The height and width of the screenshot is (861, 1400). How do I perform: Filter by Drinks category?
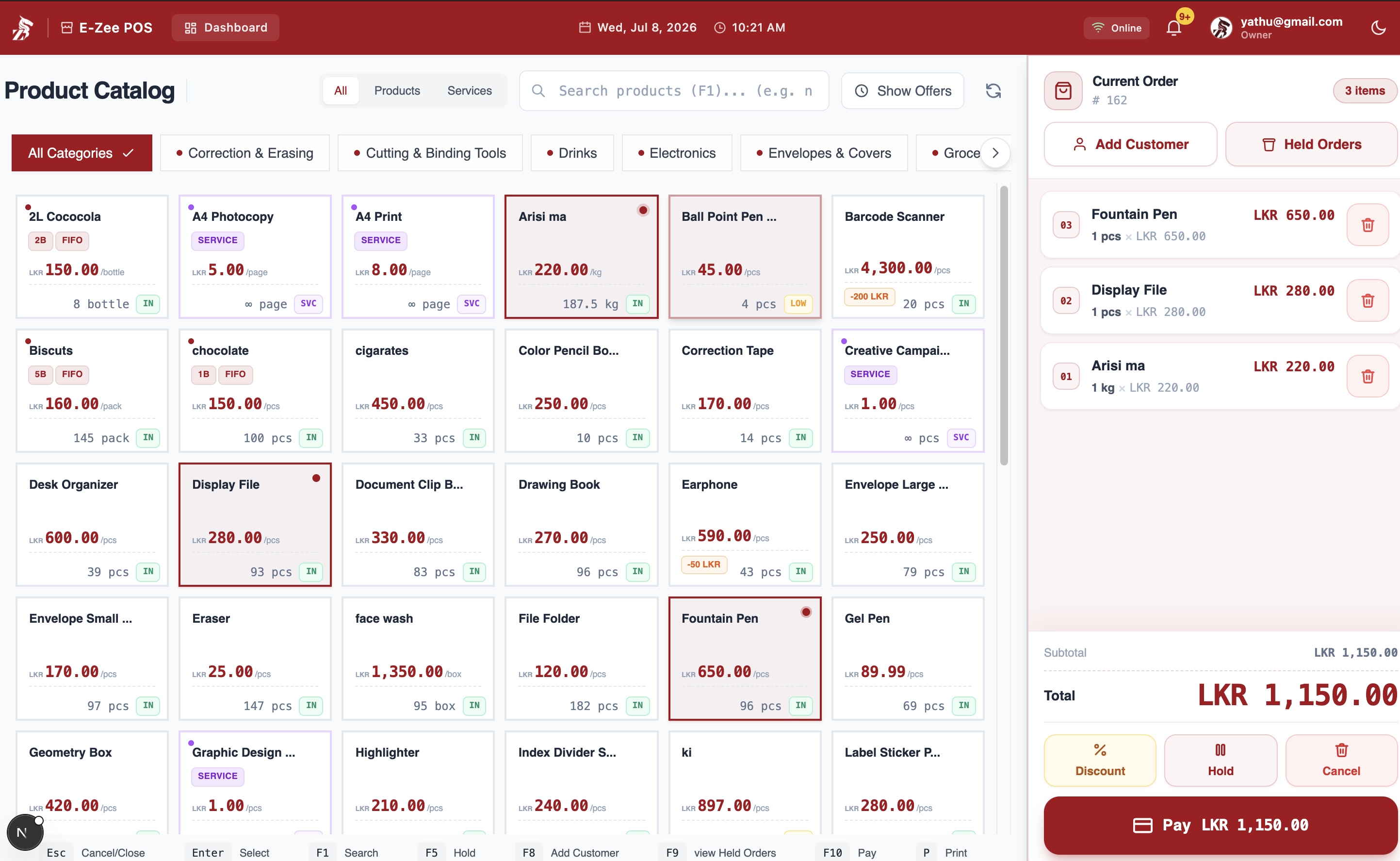(572, 152)
